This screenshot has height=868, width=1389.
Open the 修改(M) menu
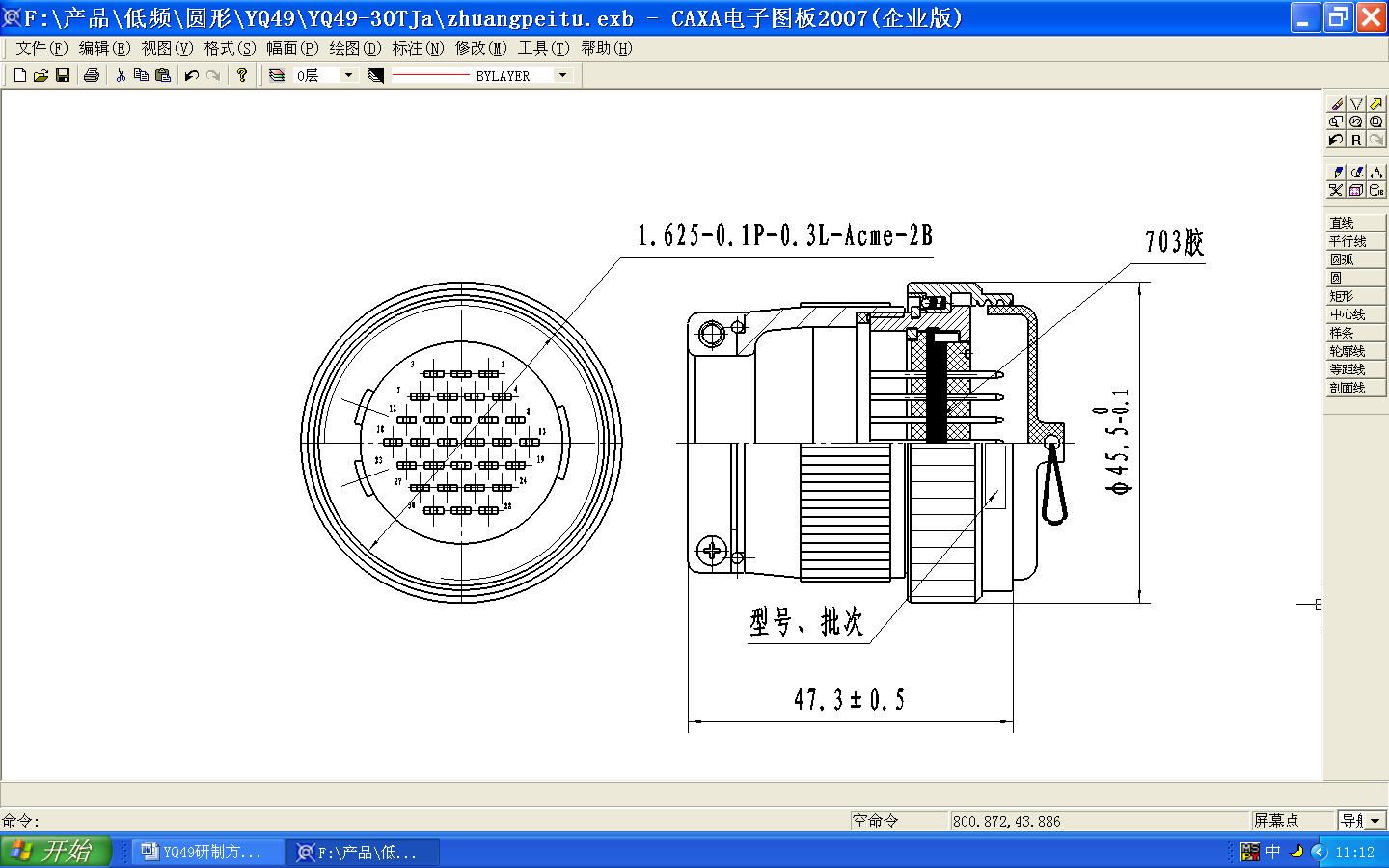[x=480, y=48]
